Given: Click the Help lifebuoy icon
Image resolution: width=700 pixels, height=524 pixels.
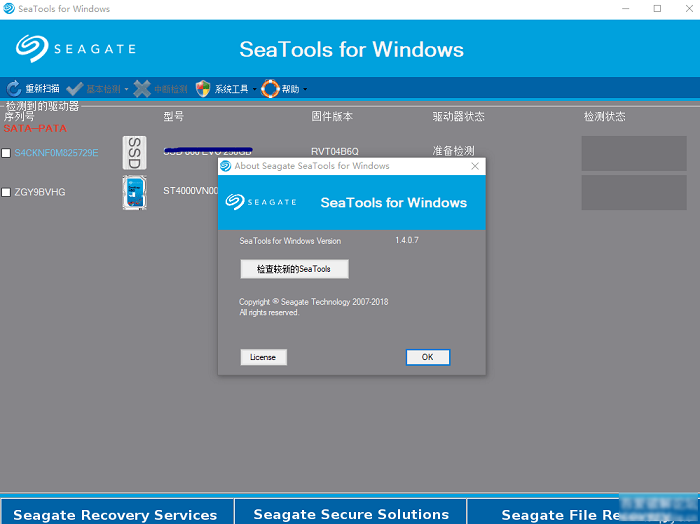Looking at the screenshot, I should (x=270, y=89).
